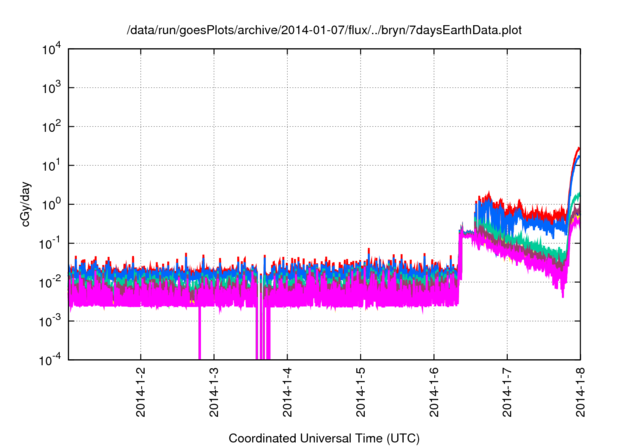Viewport: 640px width, 448px height.
Task: Click the red curve peak near 2014-1-8
Action: [x=578, y=148]
